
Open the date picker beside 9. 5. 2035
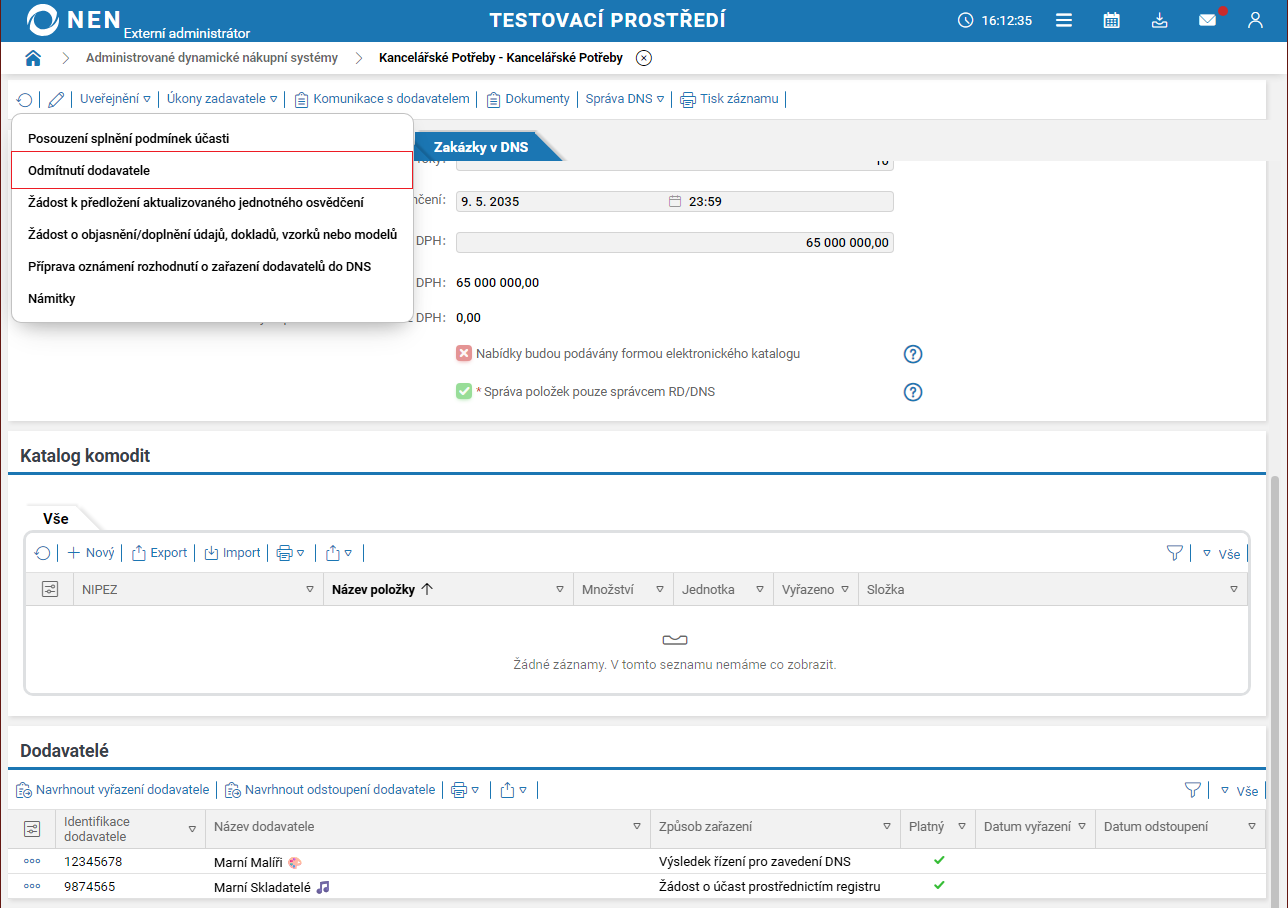coord(675,201)
